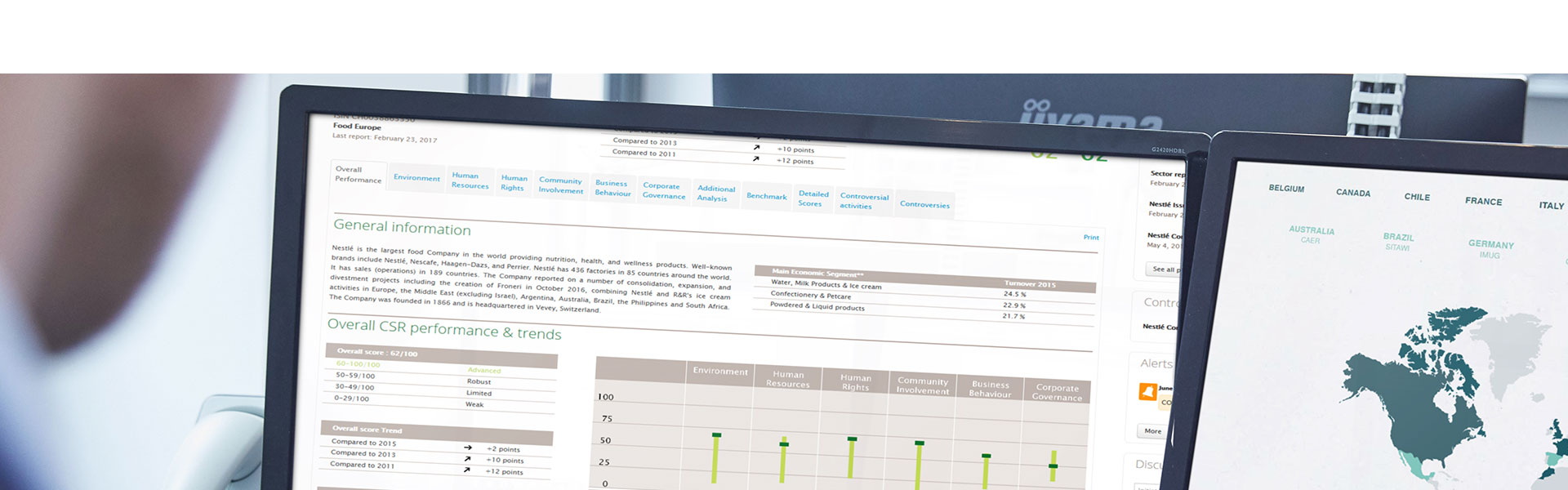This screenshot has height=490, width=1568.
Task: Click the Human Rights score bar
Action: click(x=851, y=457)
